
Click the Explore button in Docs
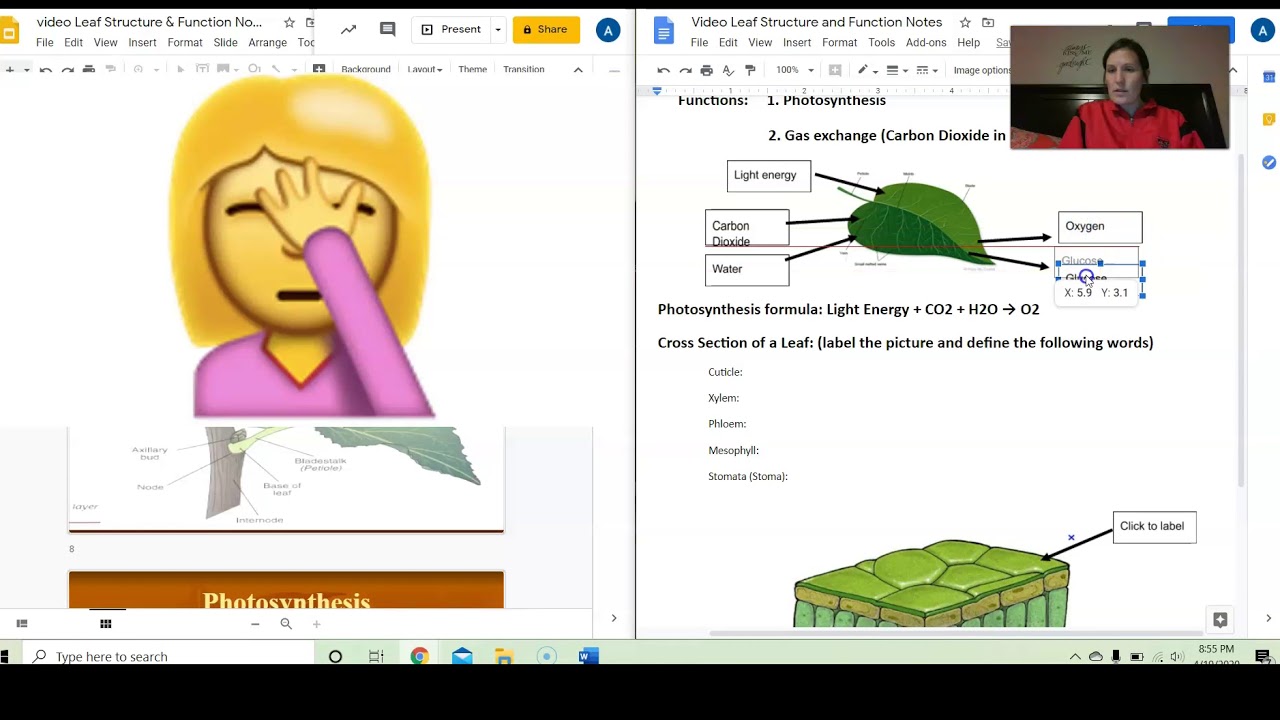(1220, 620)
